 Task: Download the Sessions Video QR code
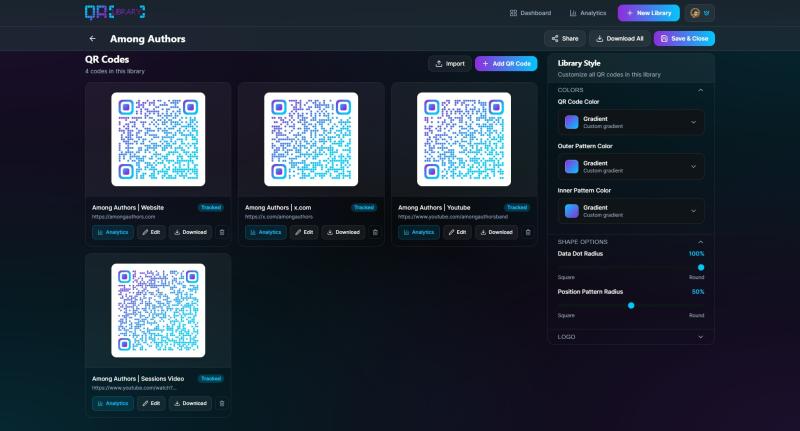190,403
